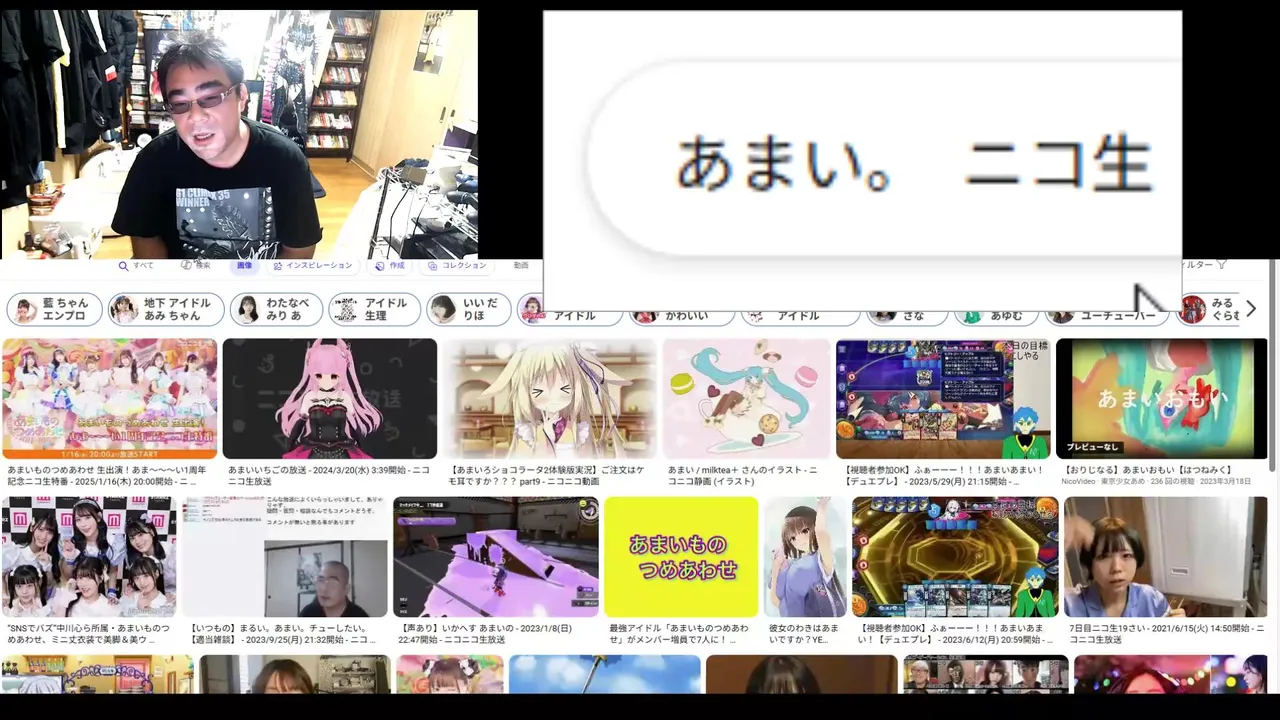
Task: Open the コレクション tab
Action: 457,266
